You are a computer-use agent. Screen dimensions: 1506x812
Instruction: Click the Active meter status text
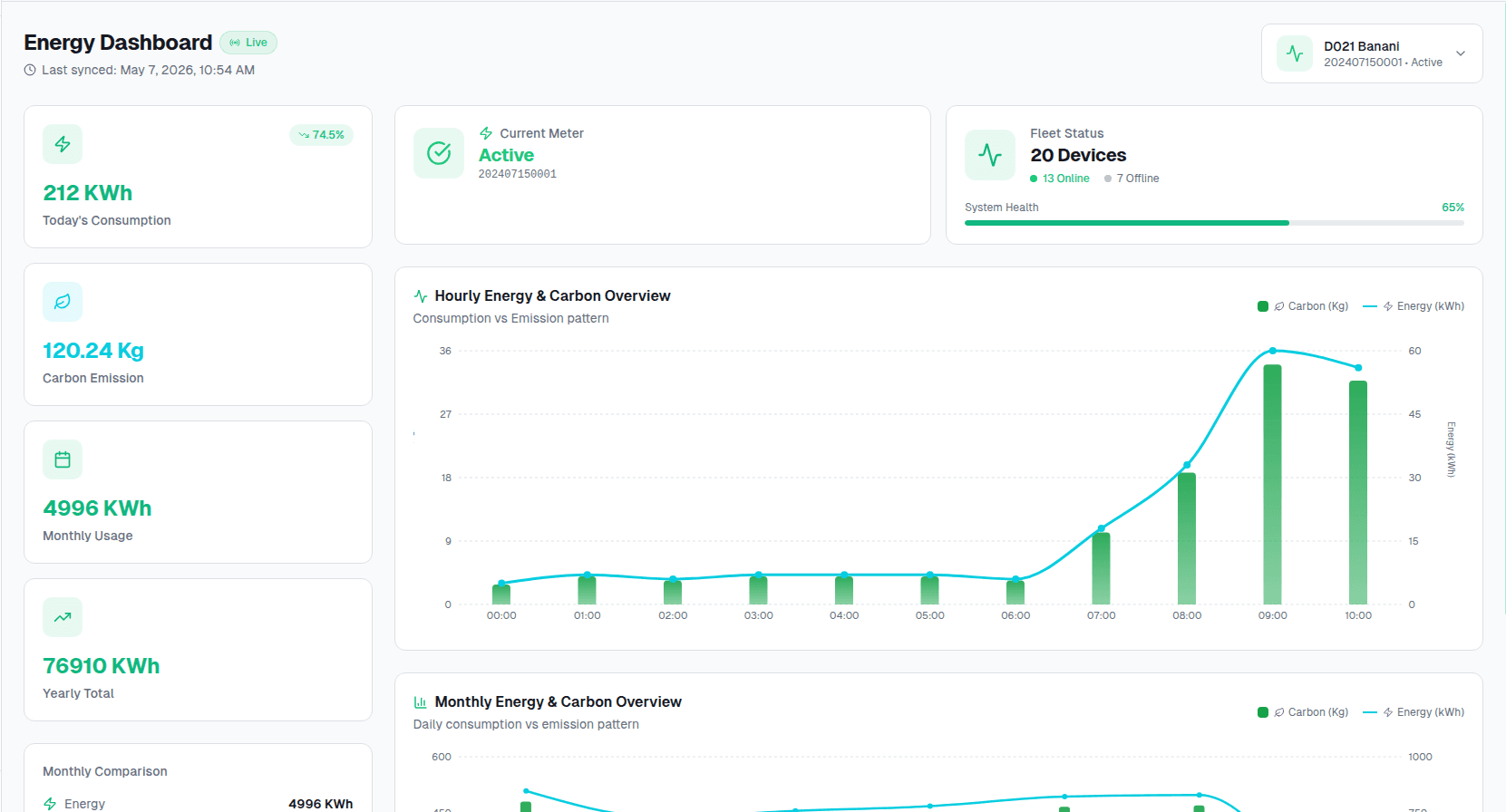click(507, 155)
